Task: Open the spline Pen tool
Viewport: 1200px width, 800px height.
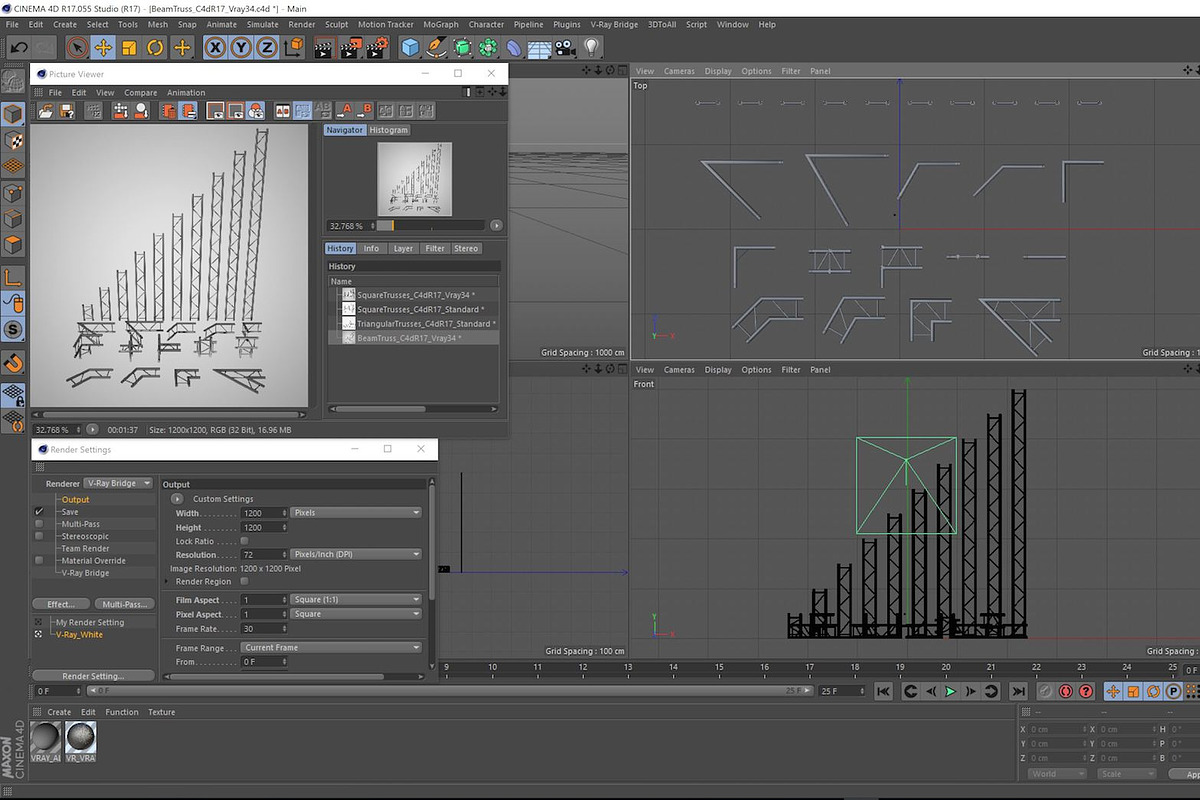Action: [x=436, y=47]
